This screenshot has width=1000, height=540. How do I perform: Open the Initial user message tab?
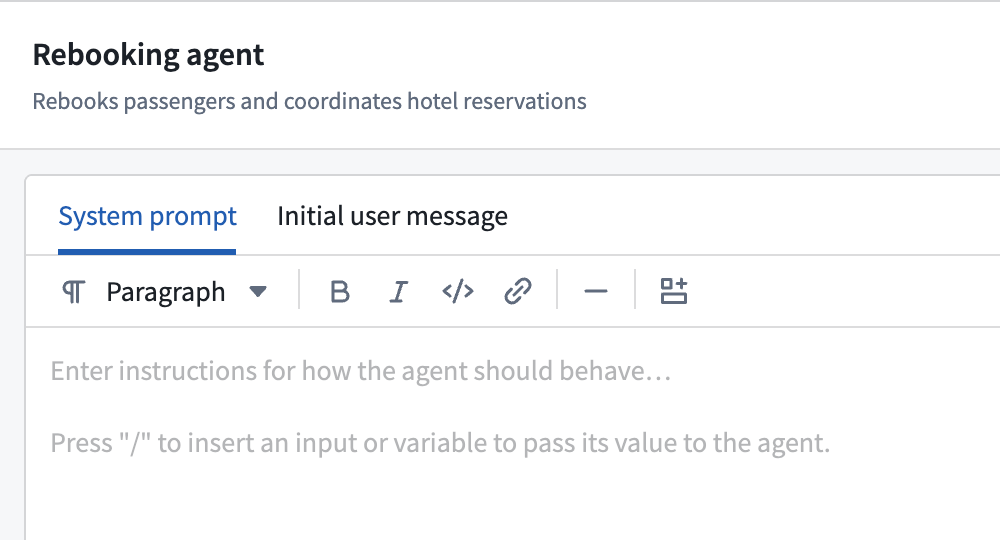pos(392,216)
